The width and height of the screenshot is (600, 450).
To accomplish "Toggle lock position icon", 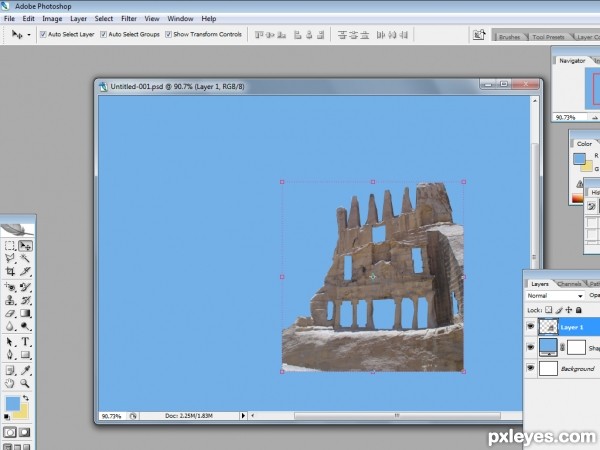I will click(569, 310).
